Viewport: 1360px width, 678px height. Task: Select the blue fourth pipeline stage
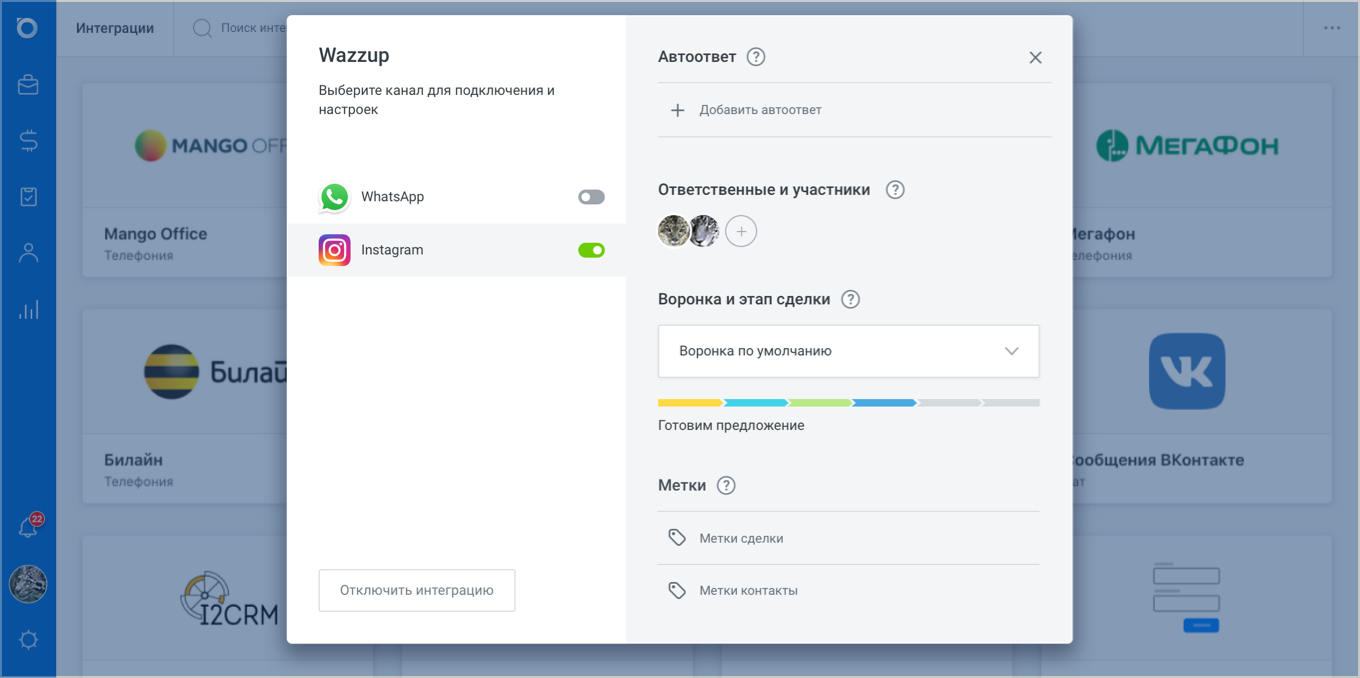pyautogui.click(x=884, y=403)
